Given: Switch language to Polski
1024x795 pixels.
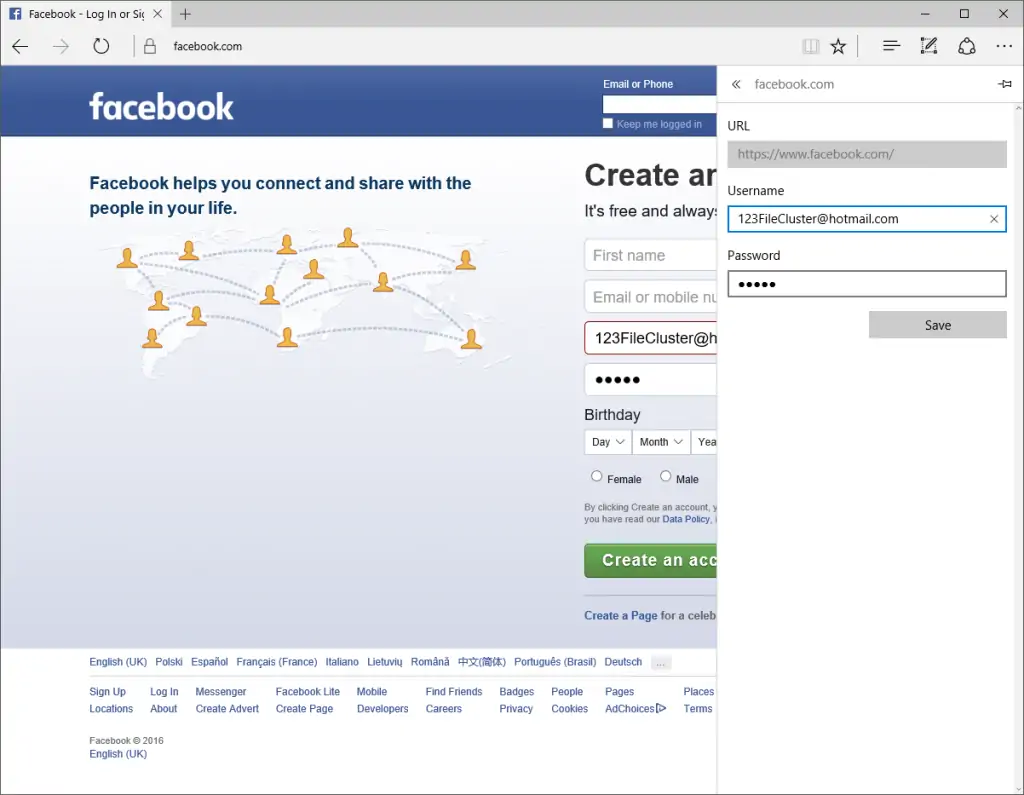Looking at the screenshot, I should pos(168,662).
